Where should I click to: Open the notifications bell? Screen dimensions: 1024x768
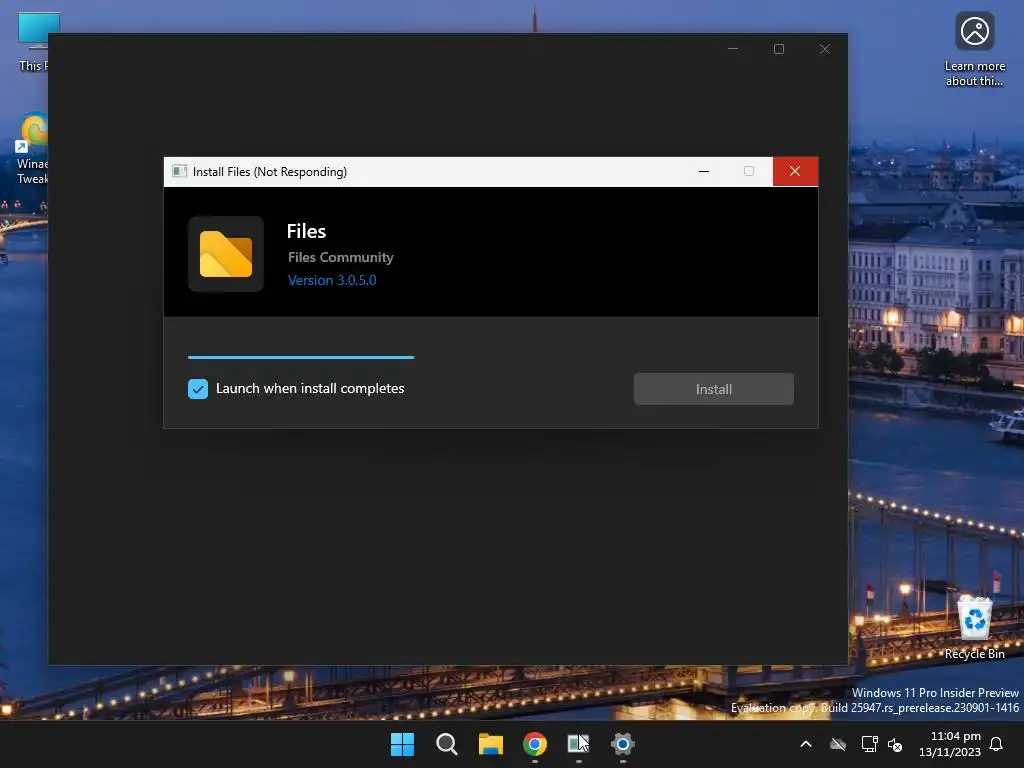click(x=997, y=744)
